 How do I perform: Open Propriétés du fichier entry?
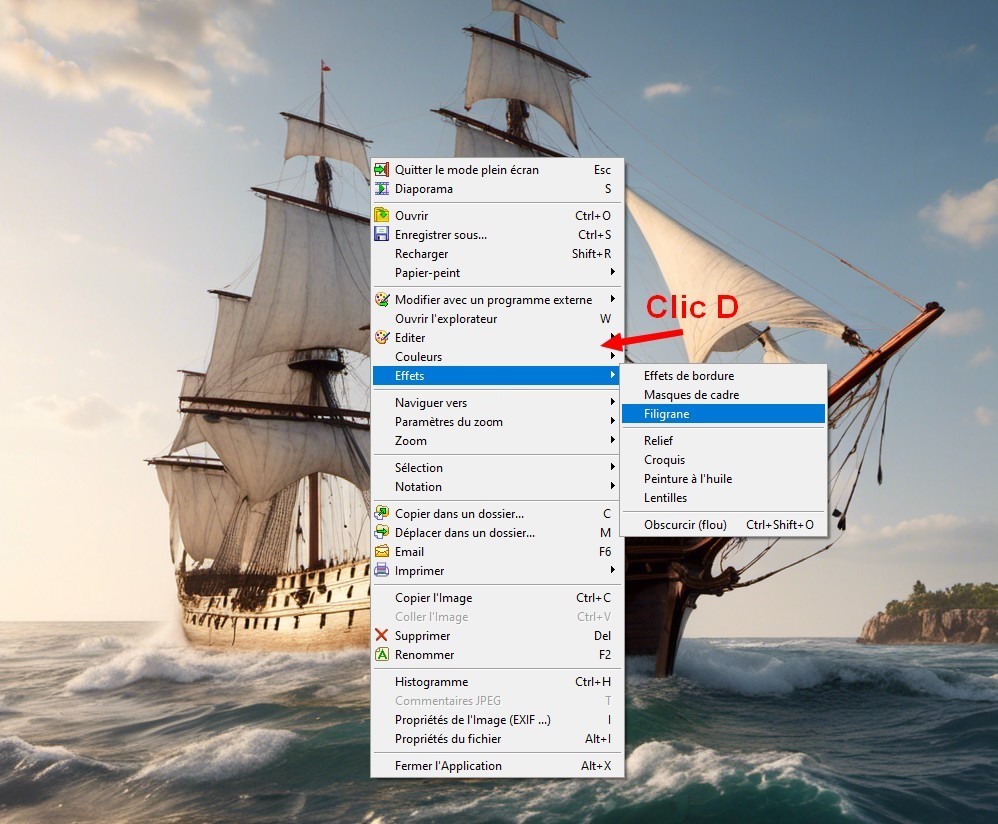click(x=496, y=739)
